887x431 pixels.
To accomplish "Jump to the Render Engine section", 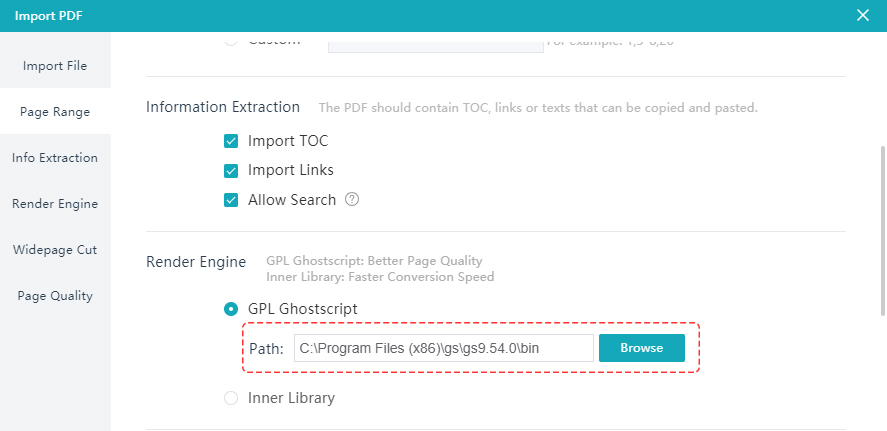I will 55,204.
